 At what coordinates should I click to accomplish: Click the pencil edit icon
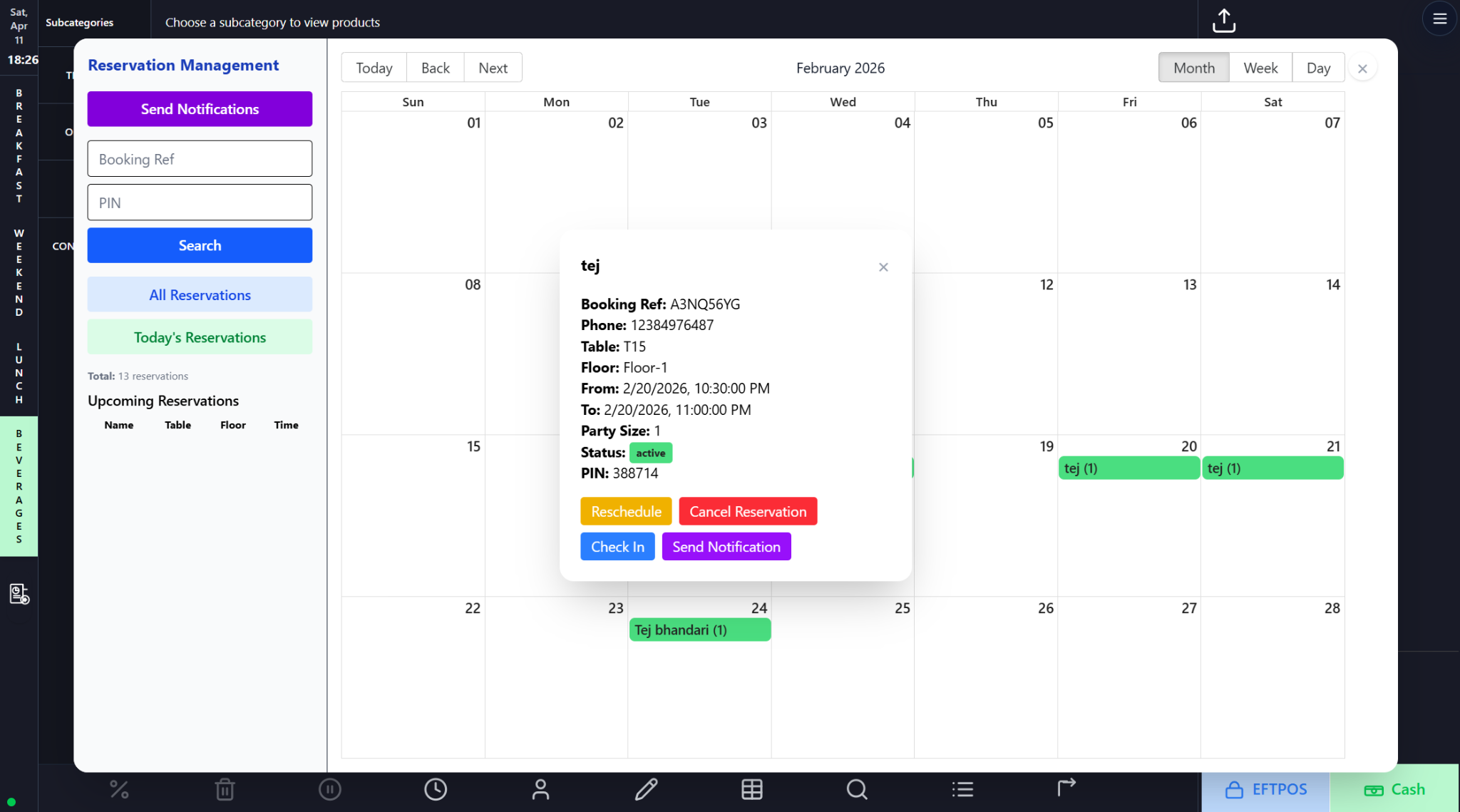646,789
